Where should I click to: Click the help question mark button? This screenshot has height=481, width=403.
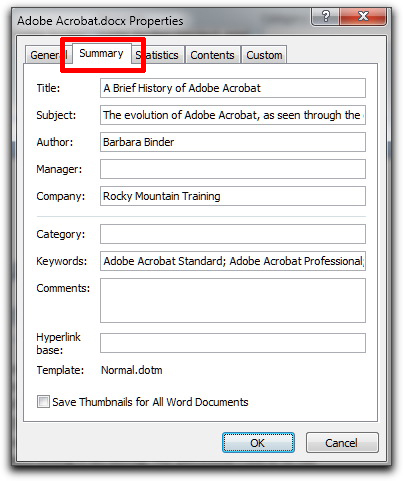325,16
